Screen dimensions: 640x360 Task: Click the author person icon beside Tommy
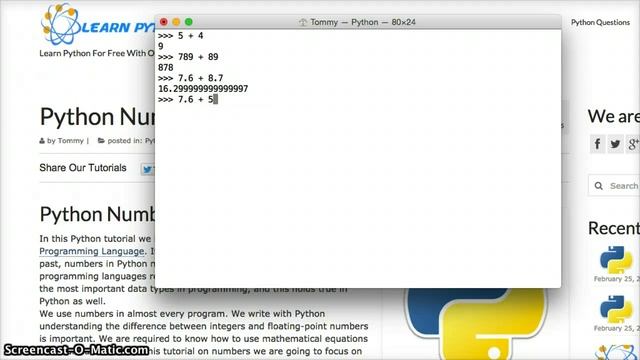[42, 141]
